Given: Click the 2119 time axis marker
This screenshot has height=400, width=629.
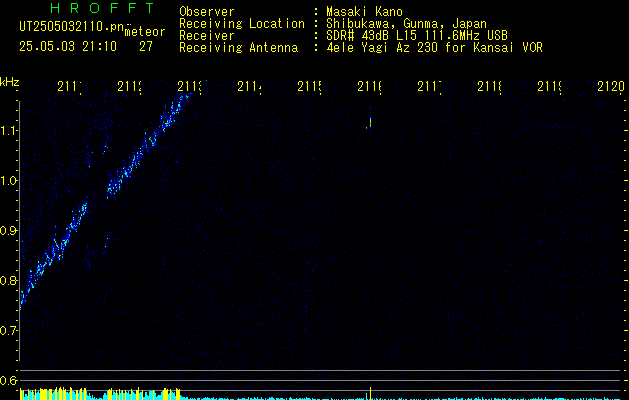Looking at the screenshot, I should click(x=550, y=87).
